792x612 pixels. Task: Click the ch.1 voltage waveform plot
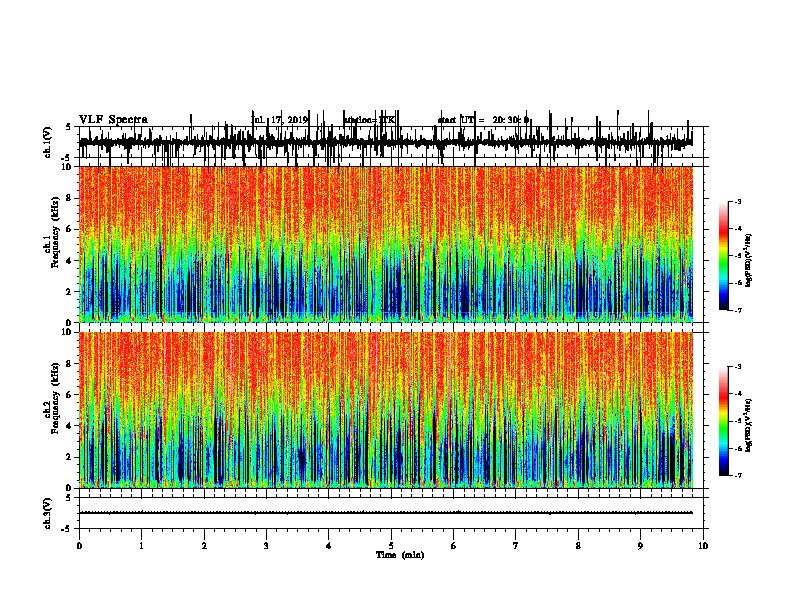tap(386, 142)
